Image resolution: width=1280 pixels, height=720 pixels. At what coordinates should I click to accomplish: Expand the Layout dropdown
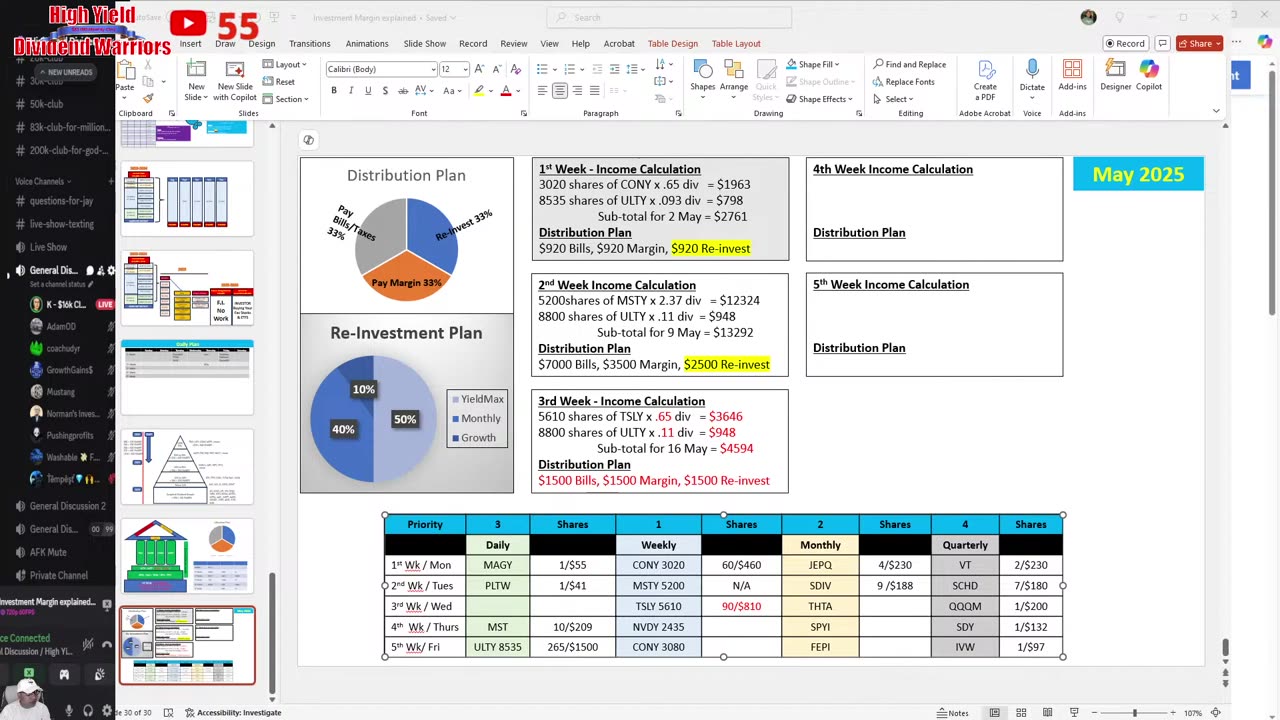tap(284, 65)
